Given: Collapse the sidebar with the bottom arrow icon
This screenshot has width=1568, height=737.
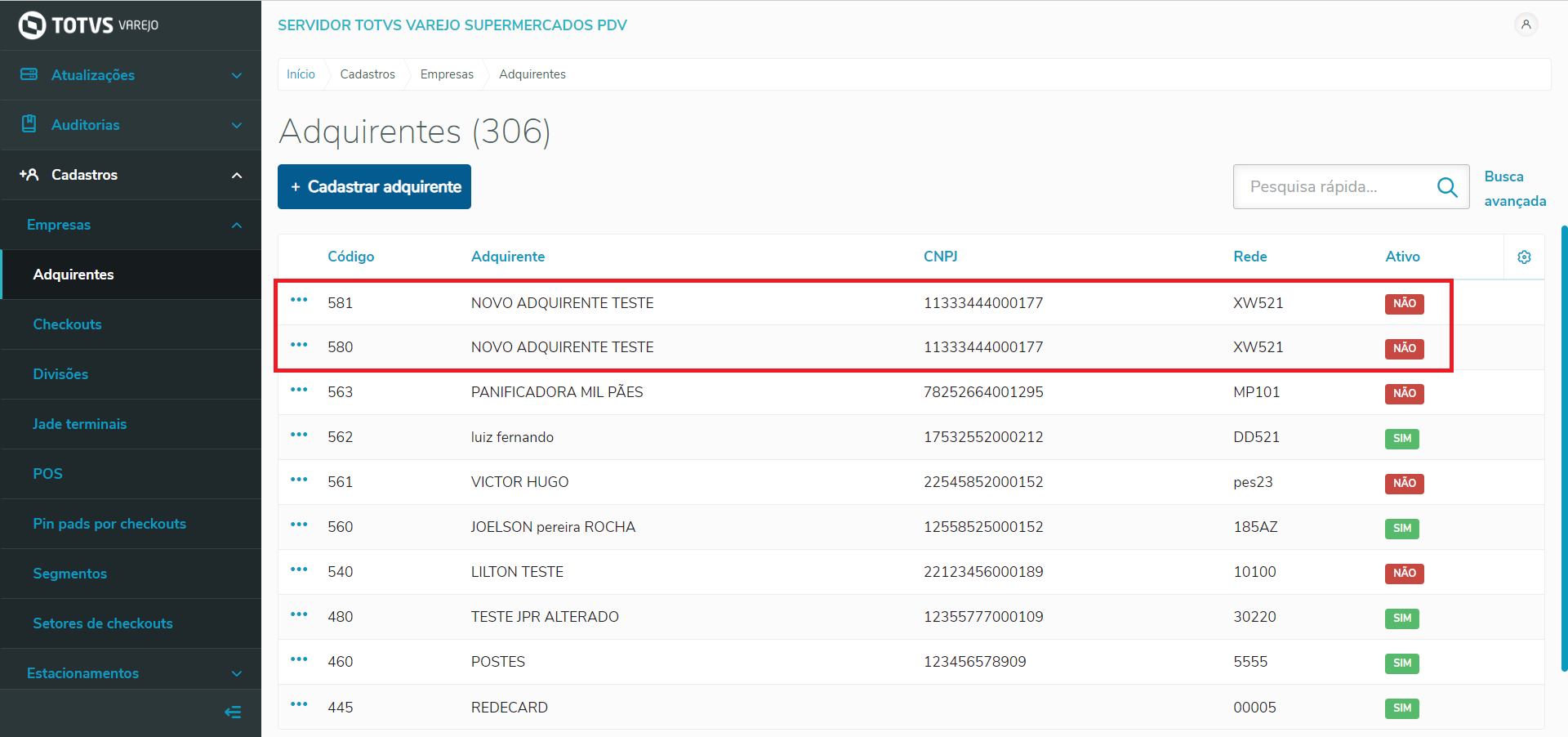Looking at the screenshot, I should [x=233, y=712].
